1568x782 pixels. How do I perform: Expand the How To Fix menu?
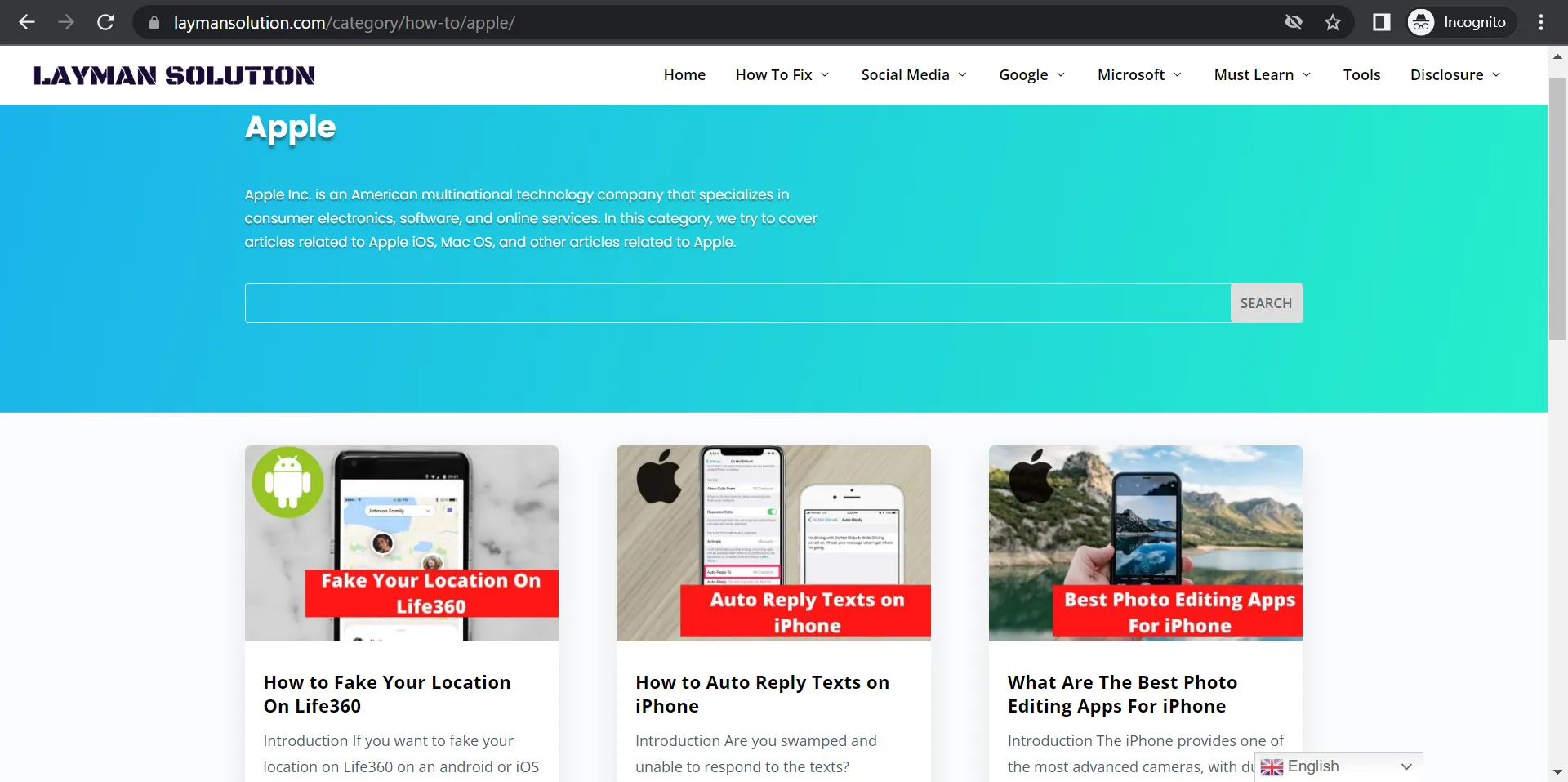[782, 74]
